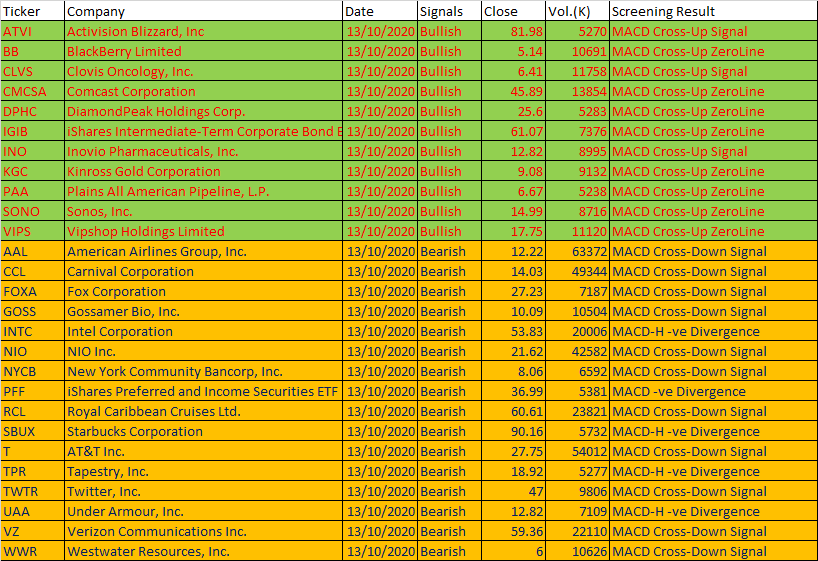
Task: Click close price 81.98 cell
Action: (x=514, y=31)
